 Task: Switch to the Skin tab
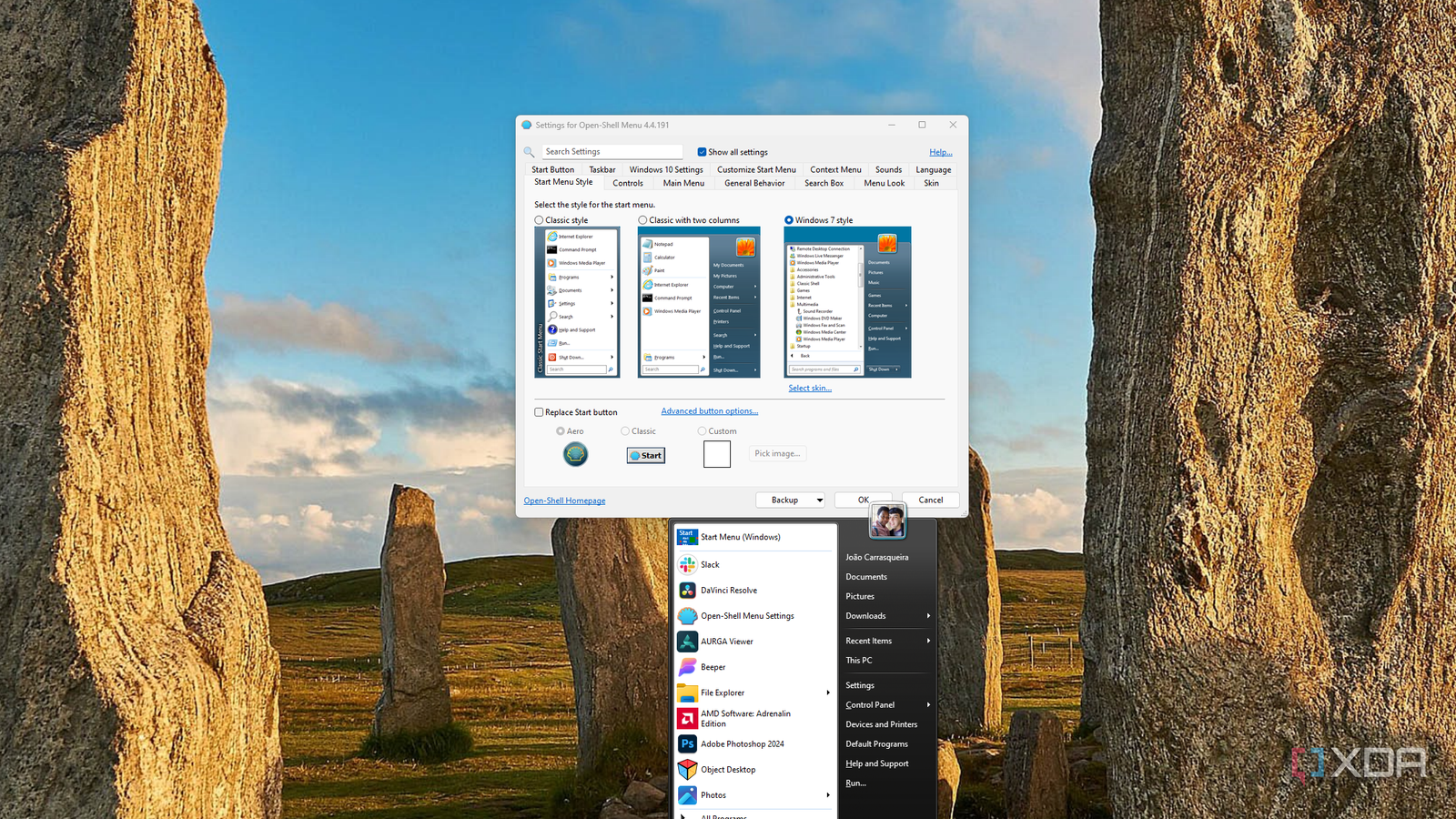[931, 183]
